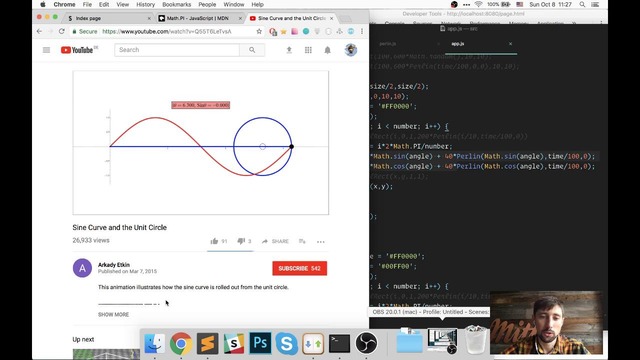Like the video with thumbs up
The width and height of the screenshot is (640, 360).
(214, 241)
